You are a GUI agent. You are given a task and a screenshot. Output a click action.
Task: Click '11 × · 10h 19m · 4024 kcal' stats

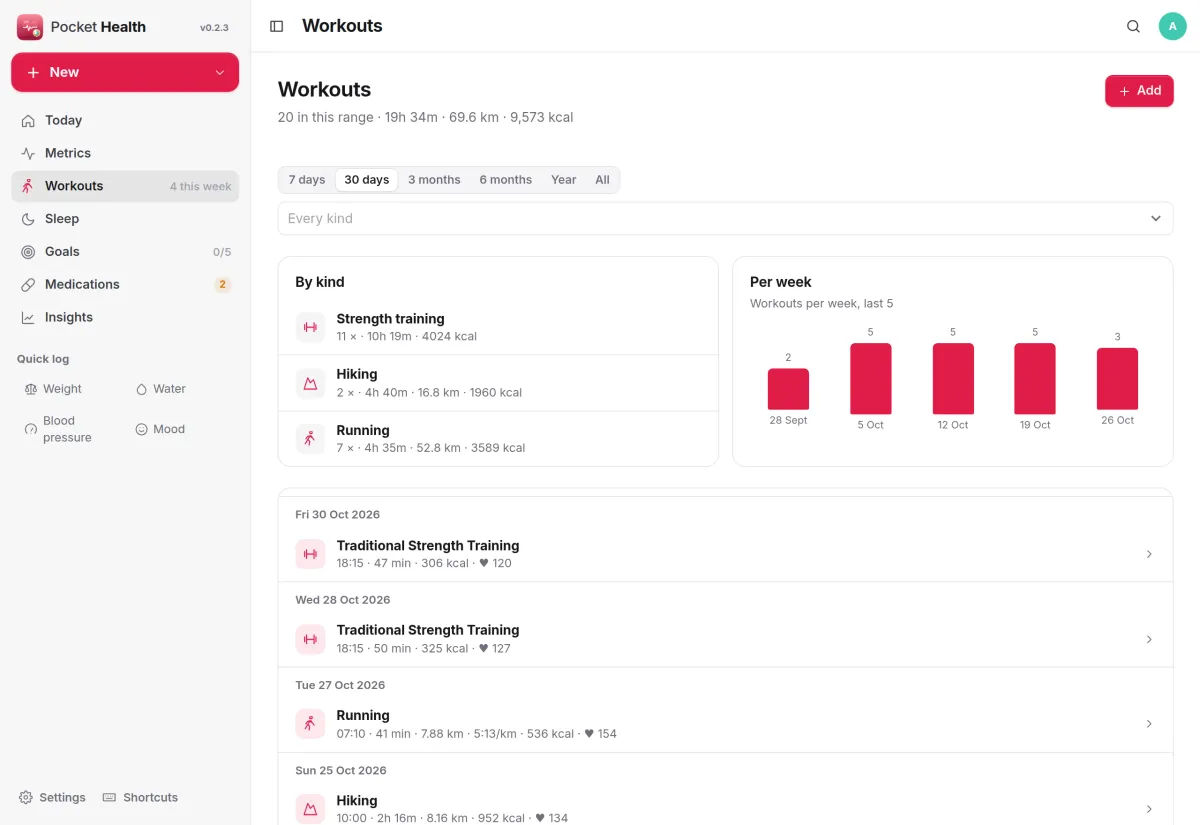coord(407,336)
